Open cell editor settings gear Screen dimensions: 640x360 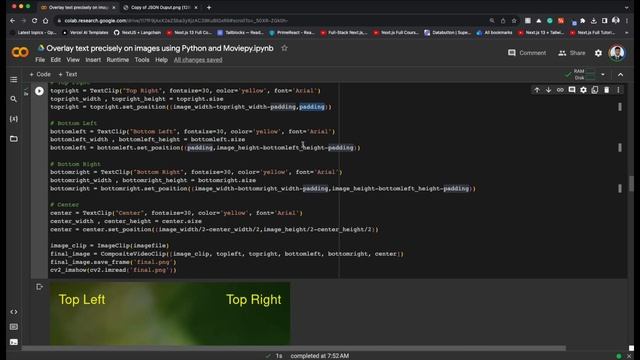coord(583,90)
